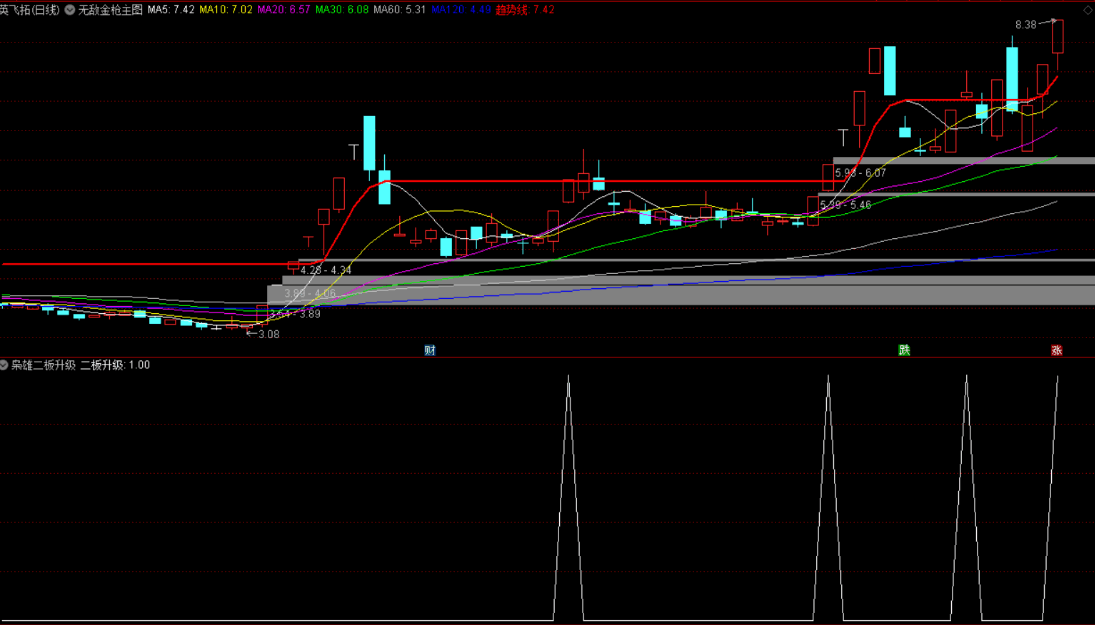Click the 3.08 low price label
Viewport: 1095px width, 625px height.
(x=268, y=334)
